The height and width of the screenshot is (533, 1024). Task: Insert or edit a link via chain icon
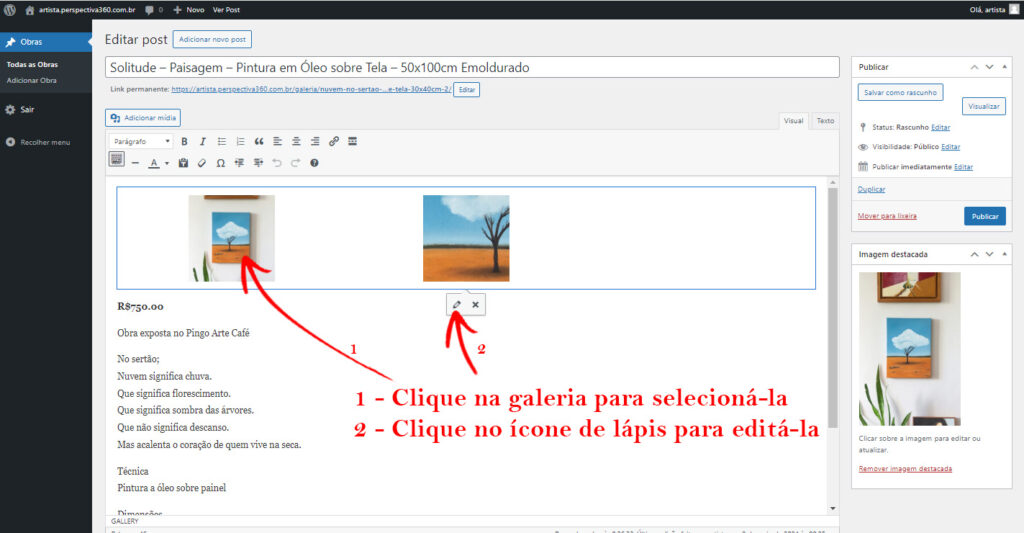click(x=334, y=141)
